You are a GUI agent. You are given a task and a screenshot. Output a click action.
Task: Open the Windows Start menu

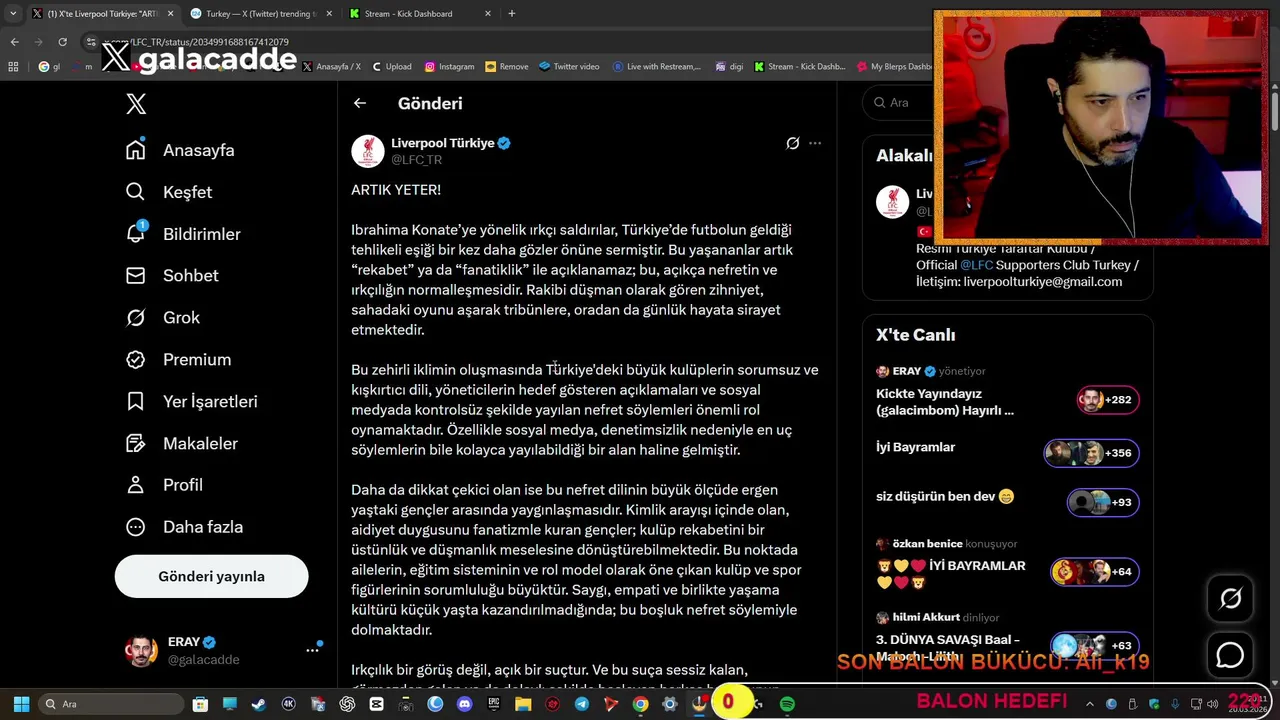pyautogui.click(x=21, y=704)
